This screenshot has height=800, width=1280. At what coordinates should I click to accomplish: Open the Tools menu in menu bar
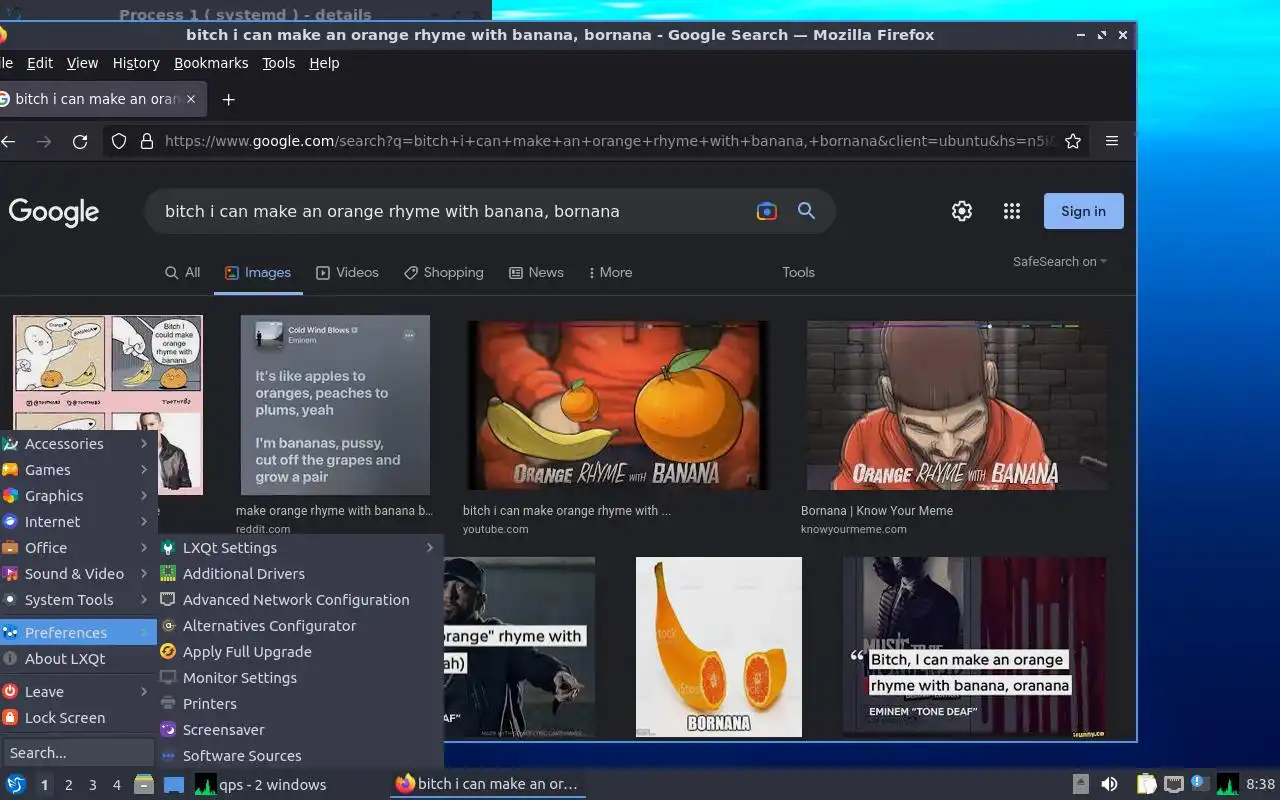pyautogui.click(x=278, y=63)
